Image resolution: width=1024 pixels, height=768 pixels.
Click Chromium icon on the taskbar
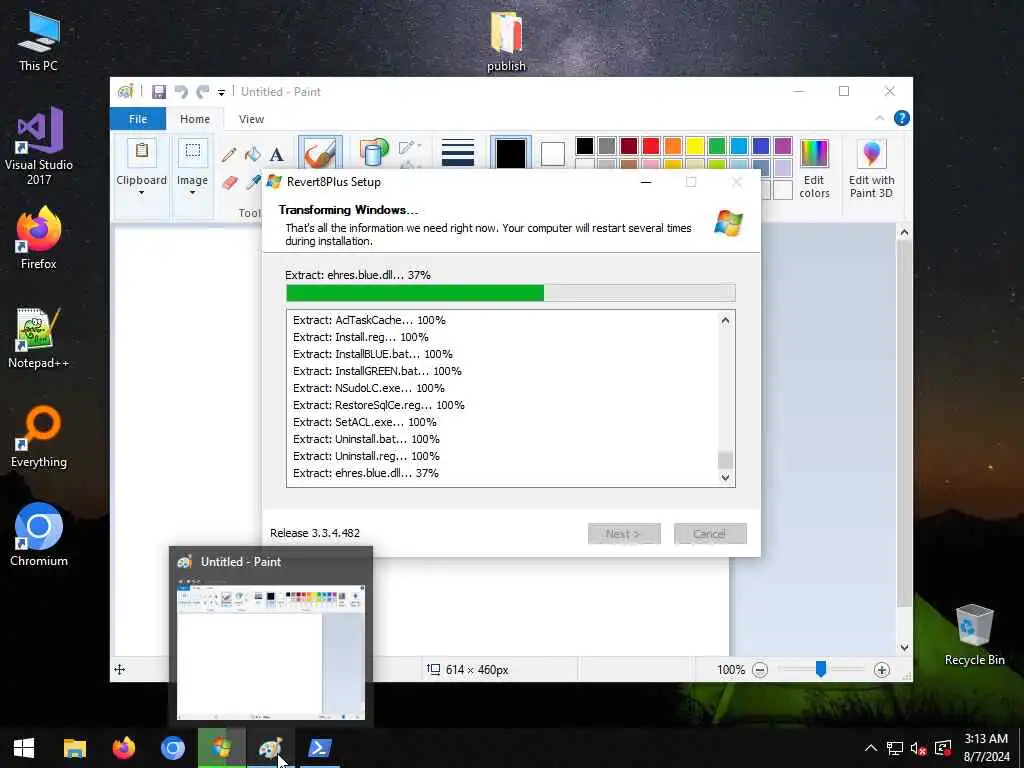point(172,748)
